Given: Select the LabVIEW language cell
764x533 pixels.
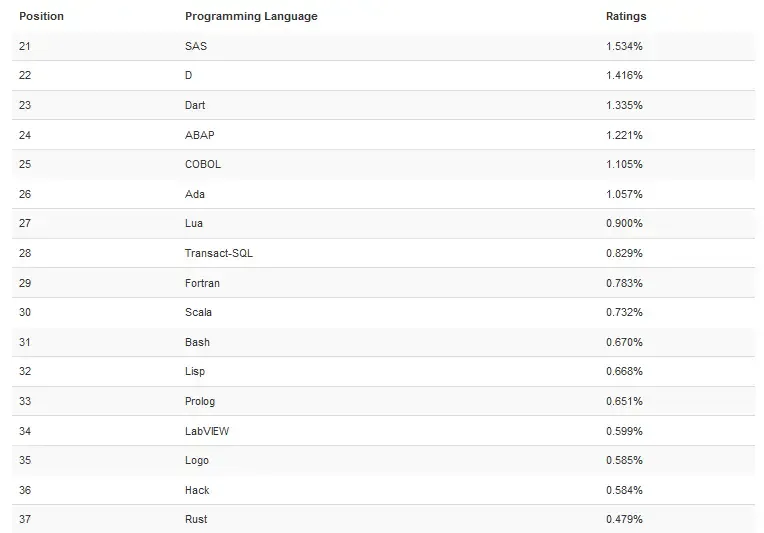Looking at the screenshot, I should tap(206, 431).
